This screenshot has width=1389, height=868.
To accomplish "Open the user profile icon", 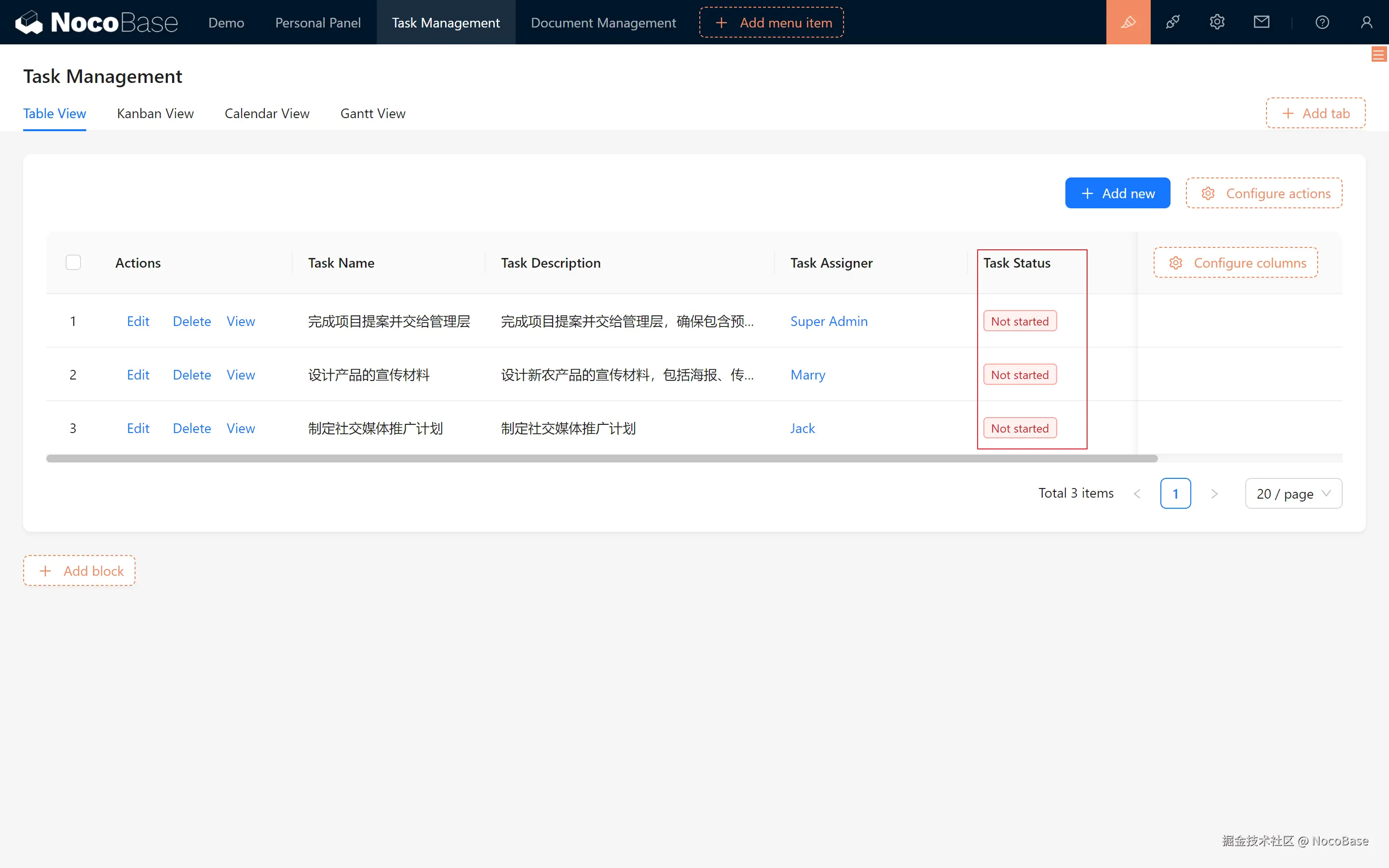I will (1366, 22).
